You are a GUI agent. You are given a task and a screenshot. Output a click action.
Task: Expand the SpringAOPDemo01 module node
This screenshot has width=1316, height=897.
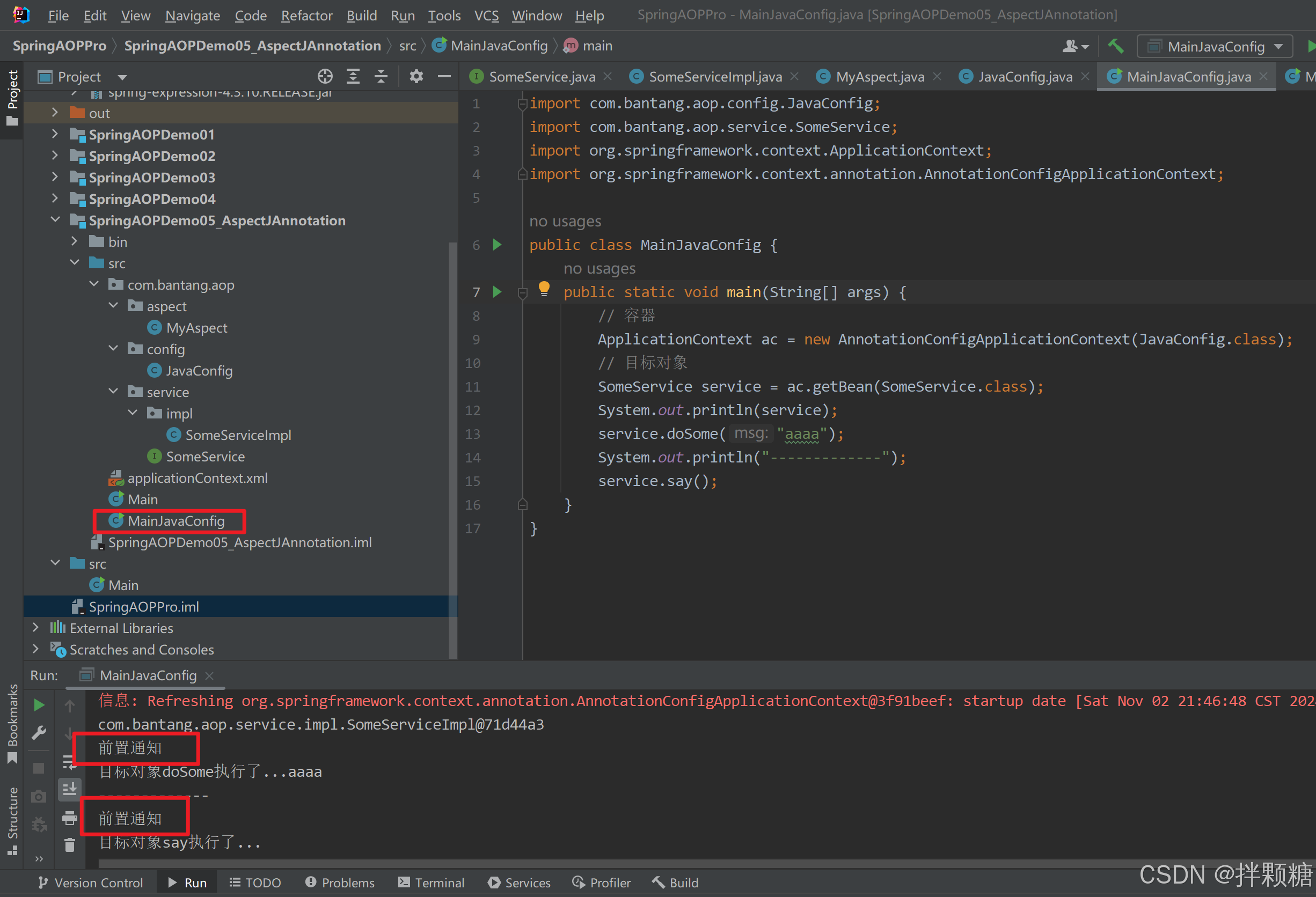[55, 134]
